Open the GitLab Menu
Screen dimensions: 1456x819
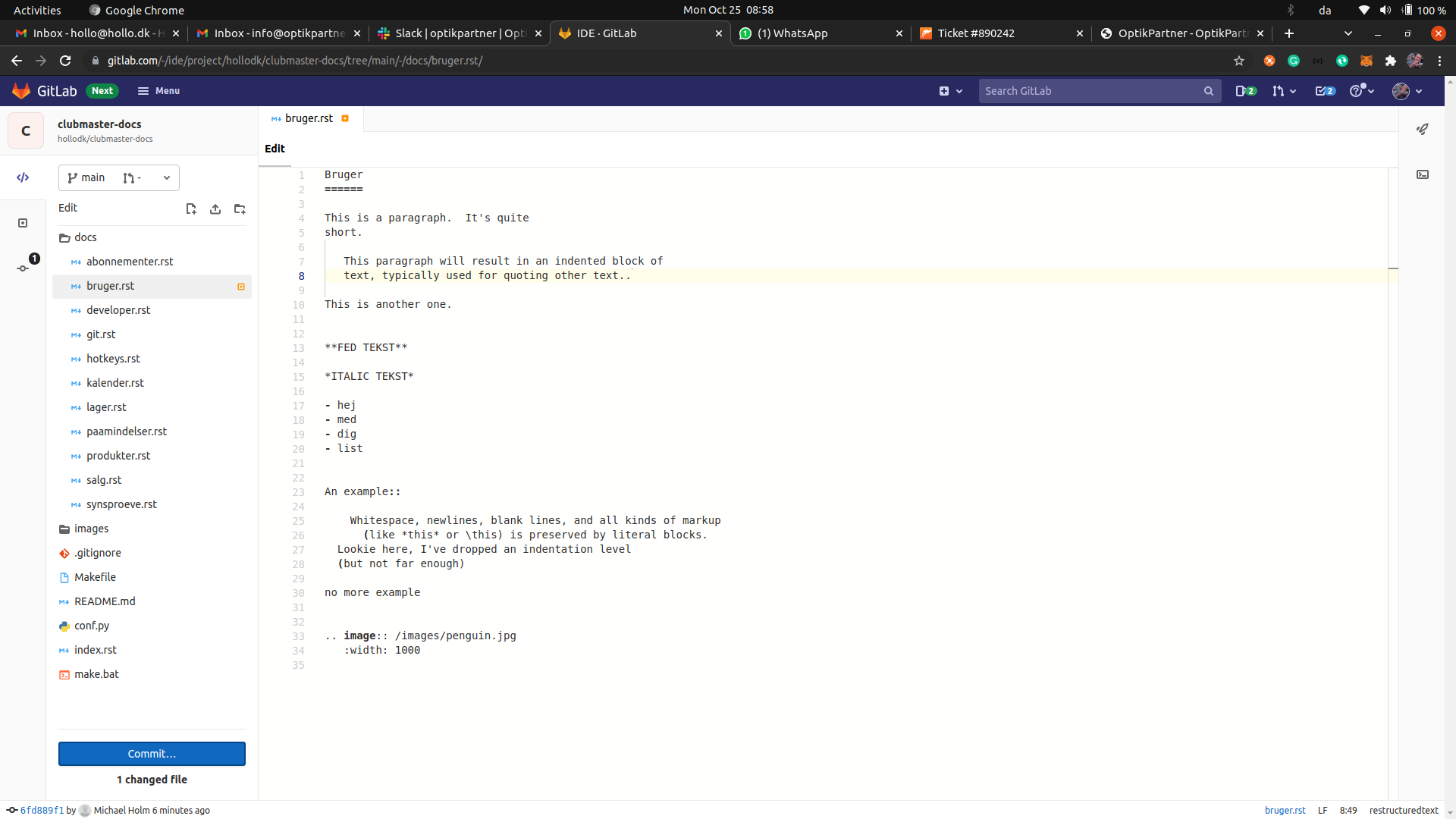(x=158, y=91)
